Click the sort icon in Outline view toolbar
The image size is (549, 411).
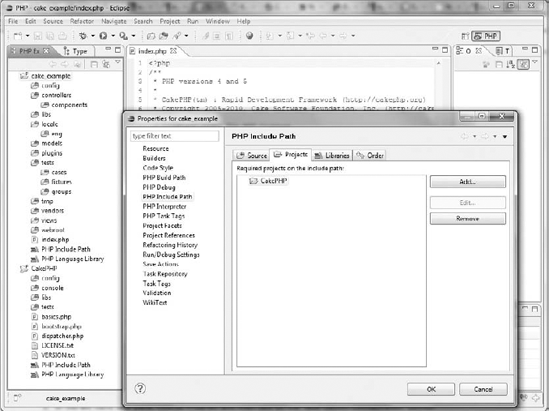click(x=511, y=64)
